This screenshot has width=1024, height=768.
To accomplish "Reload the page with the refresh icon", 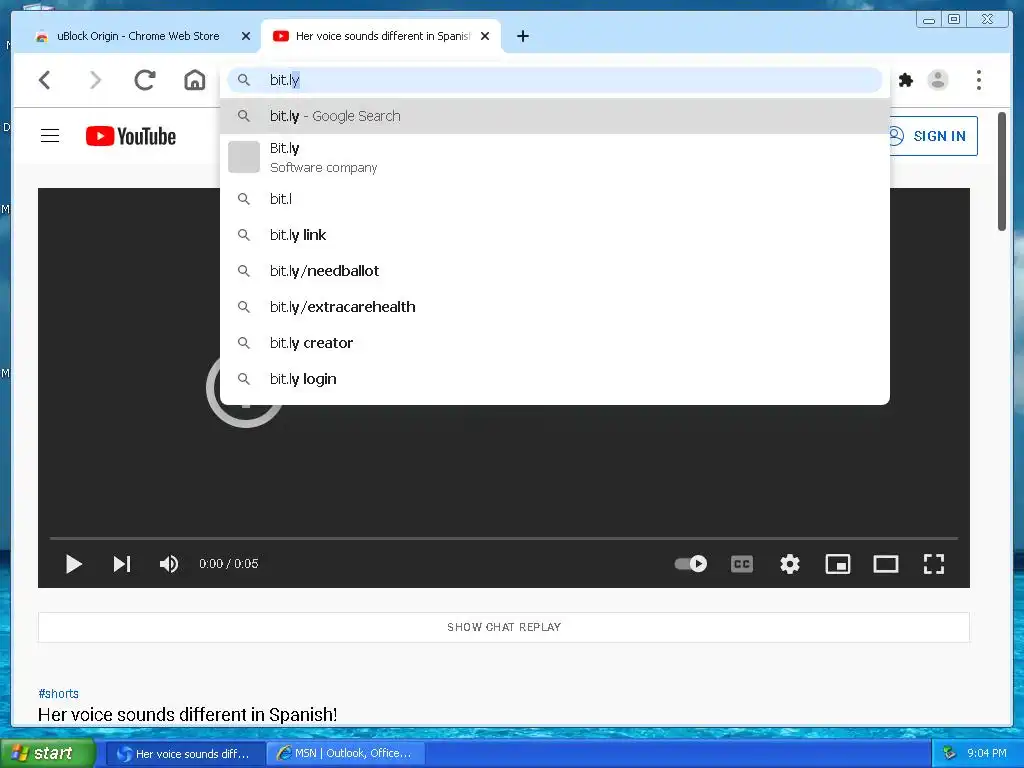I will [x=145, y=80].
